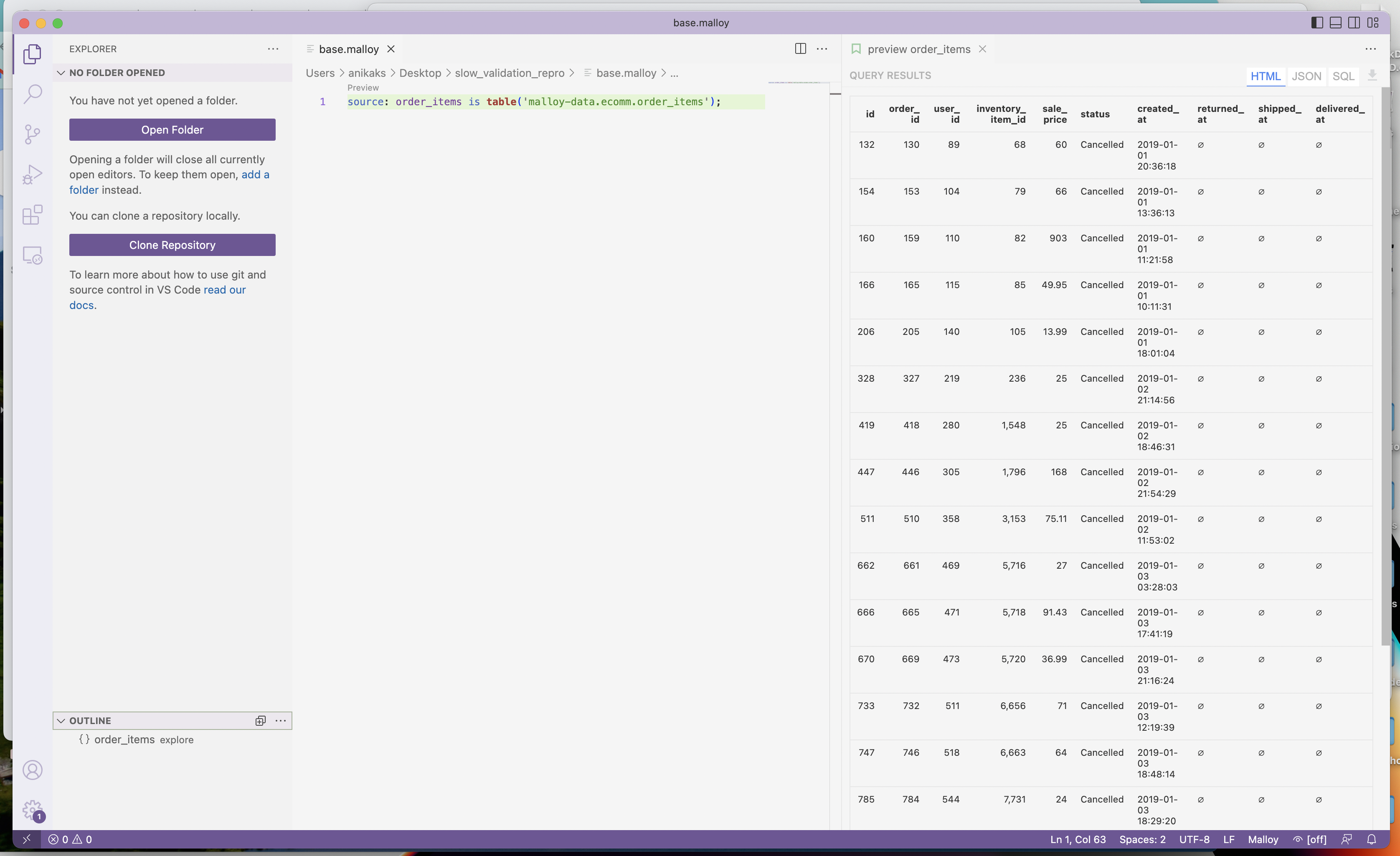The width and height of the screenshot is (1400, 856).
Task: Select order_items explore in the Outline
Action: pyautogui.click(x=136, y=740)
